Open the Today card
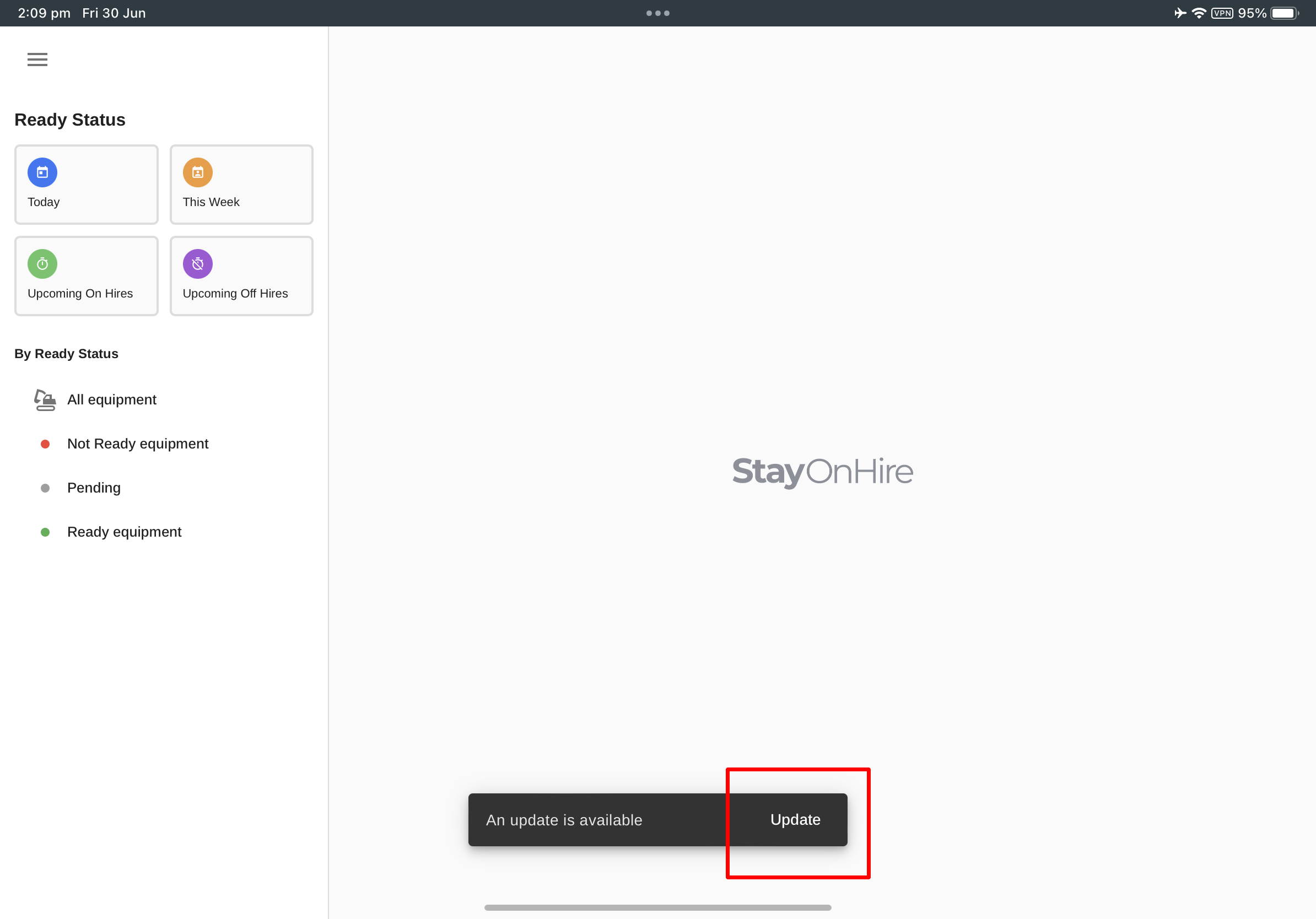This screenshot has width=1316, height=919. point(87,185)
